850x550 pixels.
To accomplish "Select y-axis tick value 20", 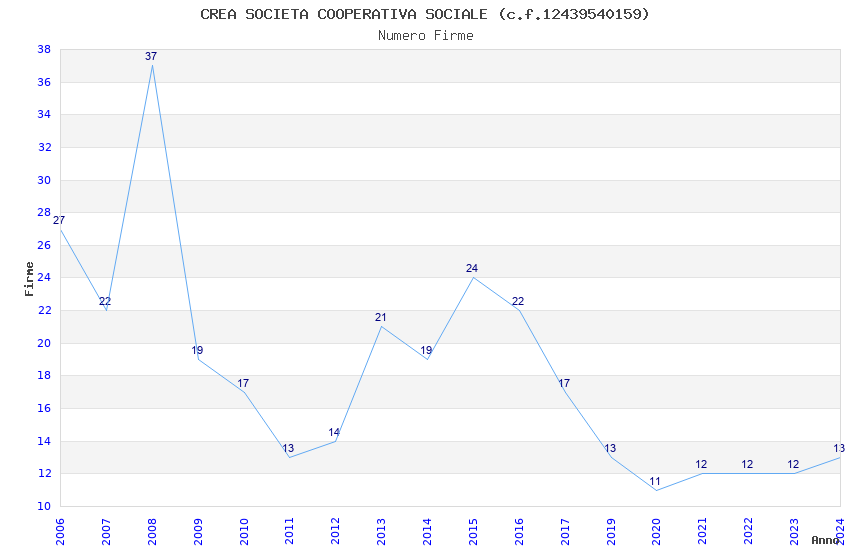I will click(44, 343).
